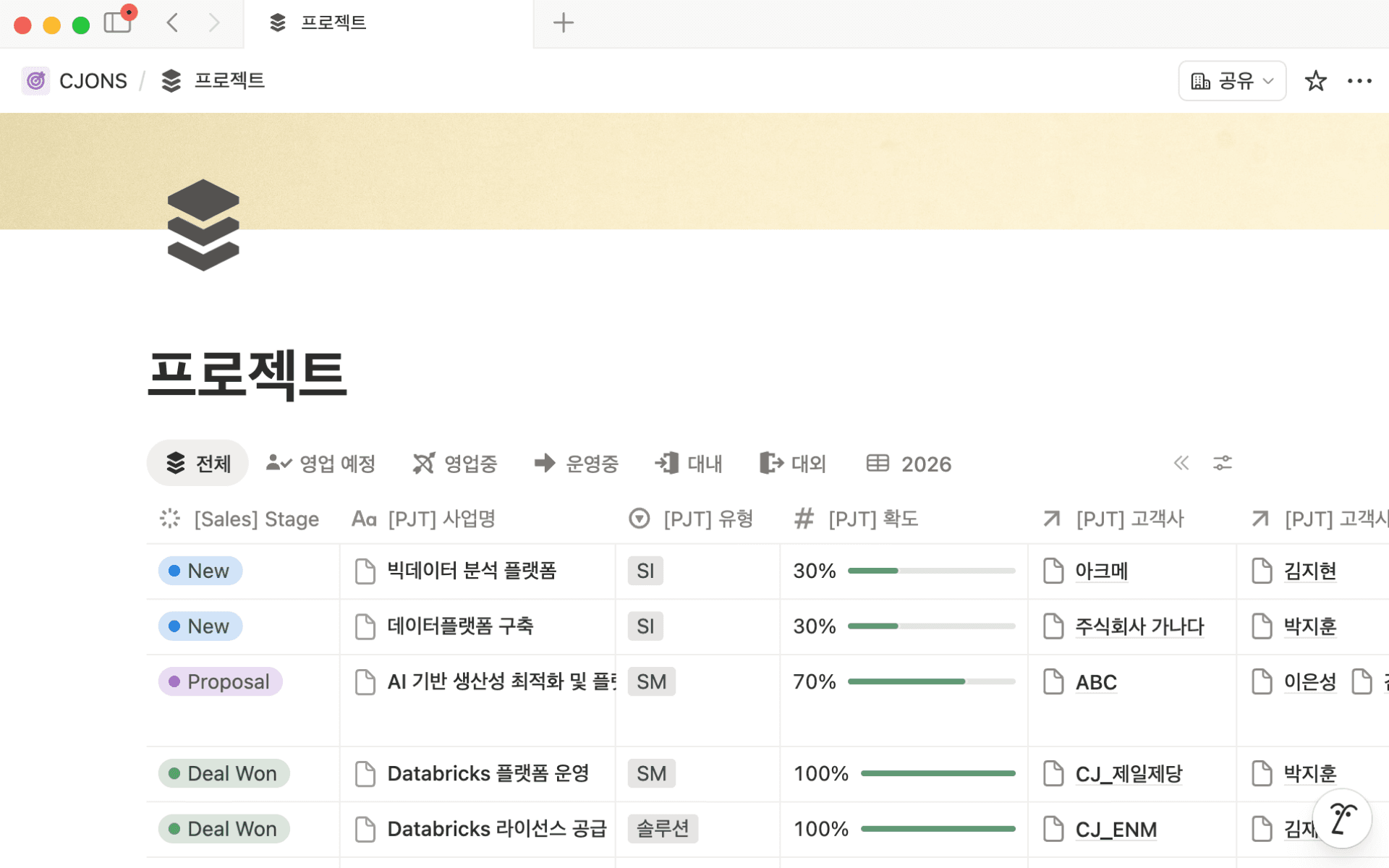The height and width of the screenshot is (868, 1389).
Task: Switch to the 대외 view tab
Action: pos(793,463)
